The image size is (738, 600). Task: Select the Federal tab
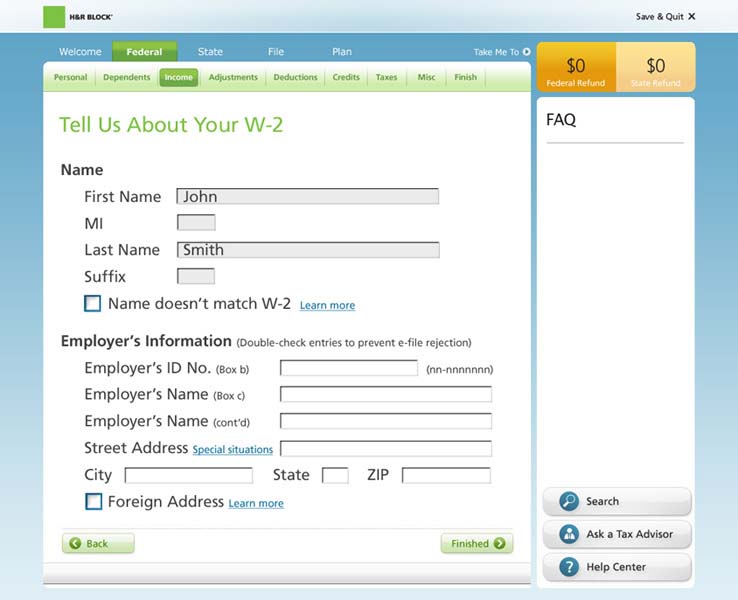pyautogui.click(x=144, y=52)
